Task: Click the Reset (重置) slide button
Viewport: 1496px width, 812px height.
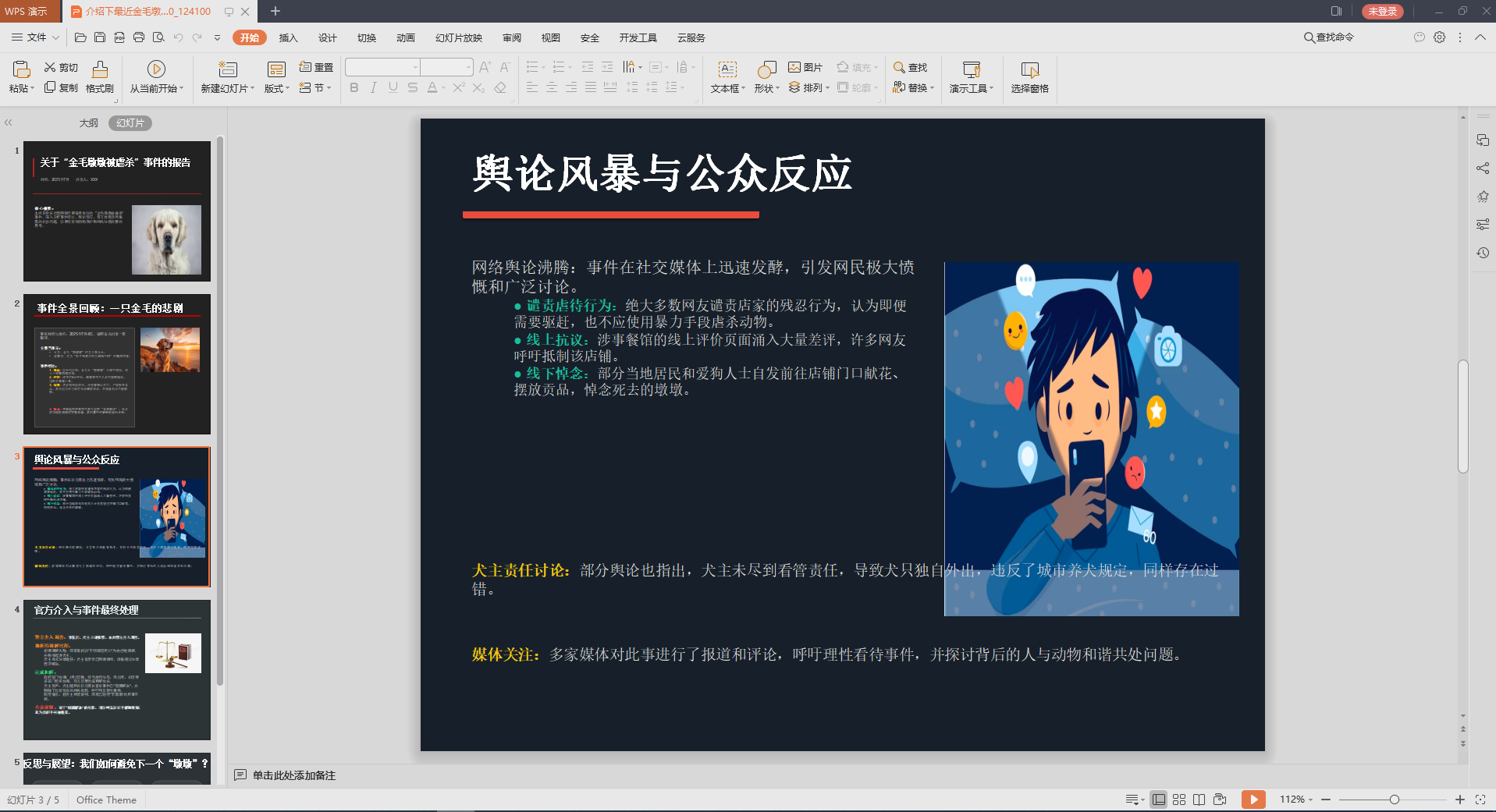Action: 316,67
